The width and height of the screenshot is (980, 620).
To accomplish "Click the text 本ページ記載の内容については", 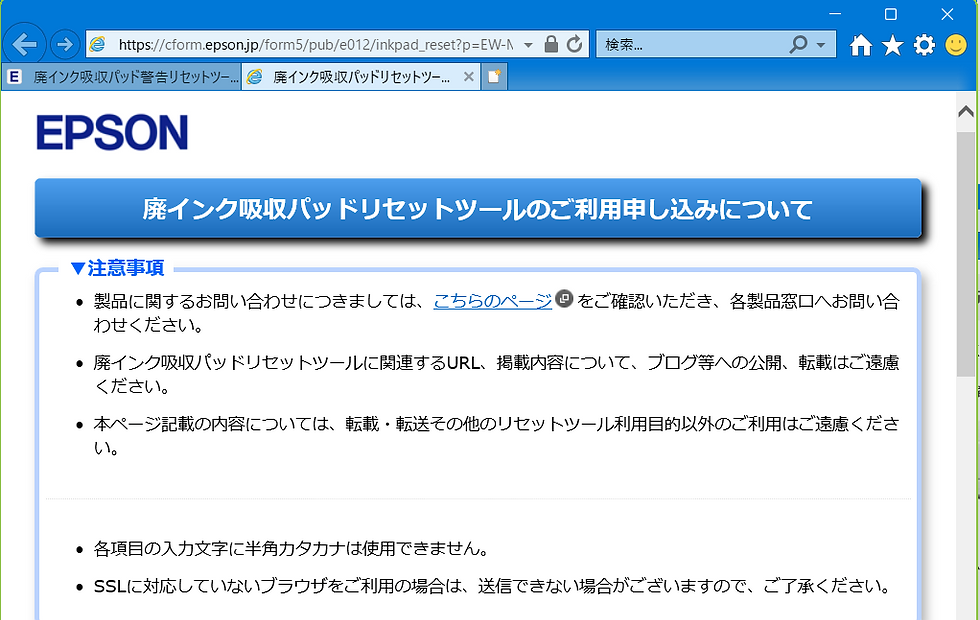I will pos(211,424).
